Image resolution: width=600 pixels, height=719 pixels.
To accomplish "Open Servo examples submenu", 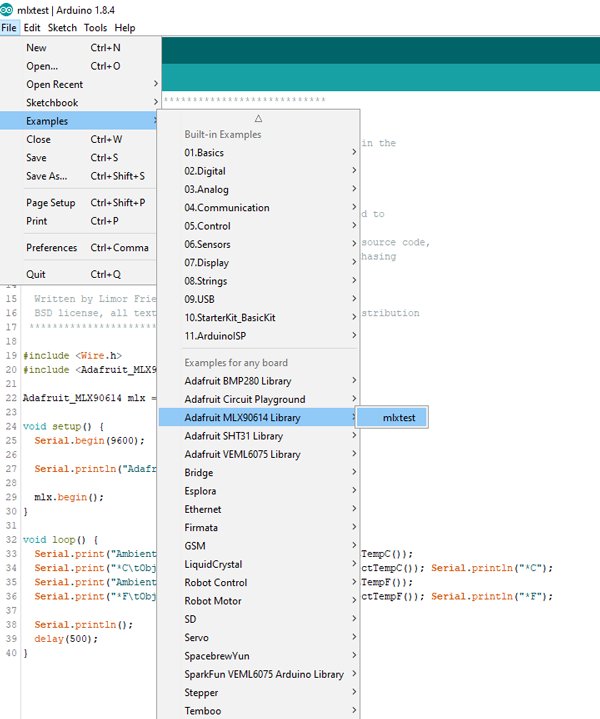I will (x=259, y=638).
